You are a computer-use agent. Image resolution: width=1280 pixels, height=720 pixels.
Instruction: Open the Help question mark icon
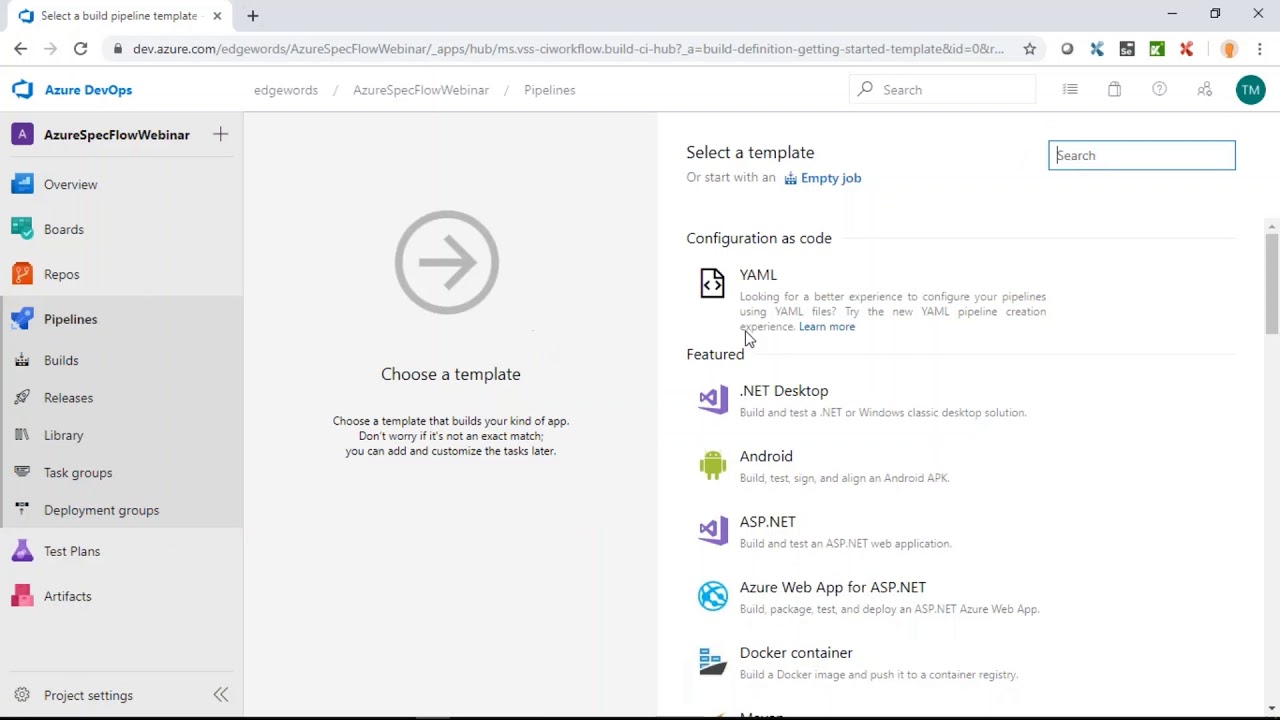click(x=1159, y=89)
